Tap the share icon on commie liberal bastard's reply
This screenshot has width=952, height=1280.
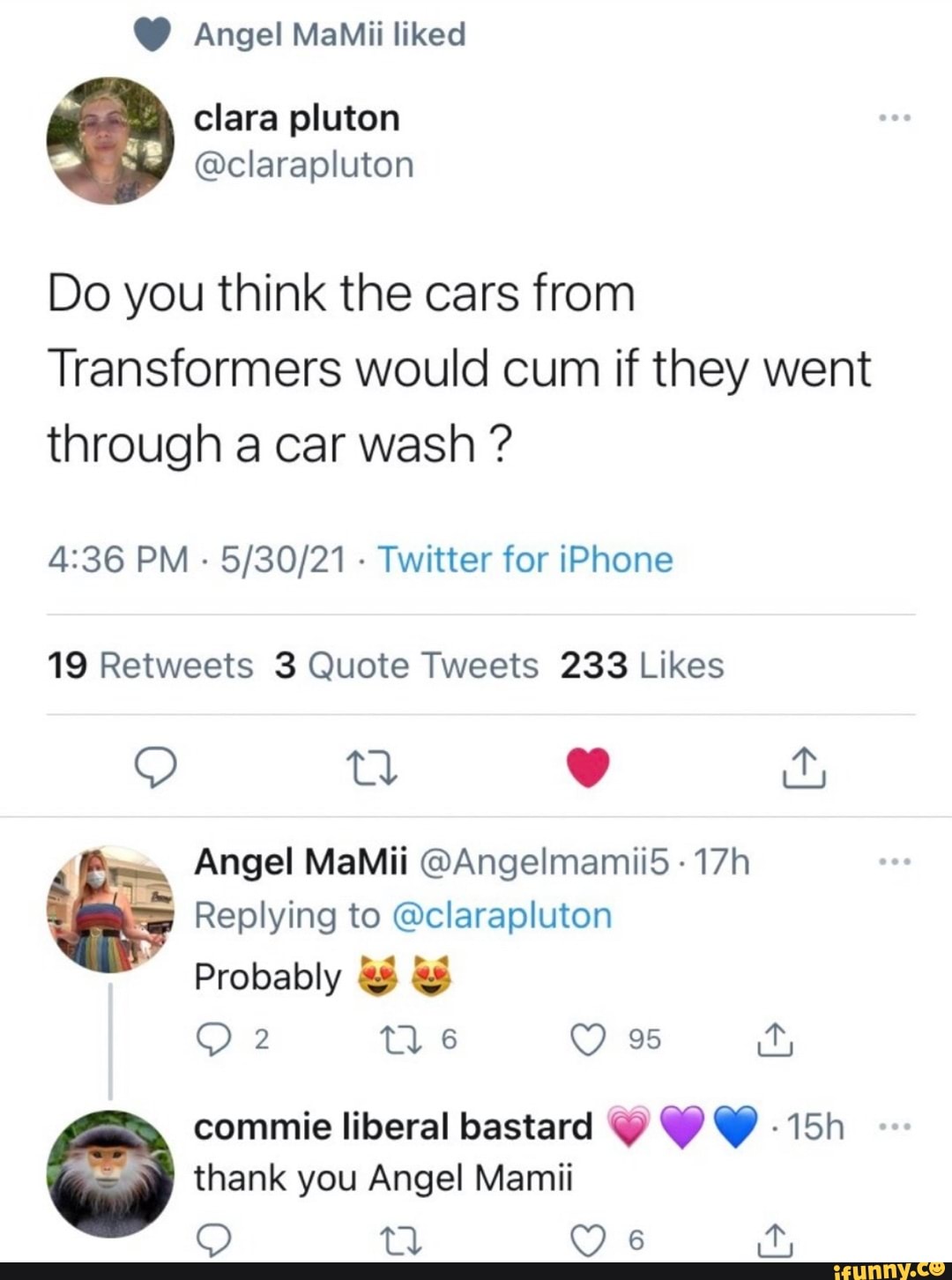[x=776, y=1239]
